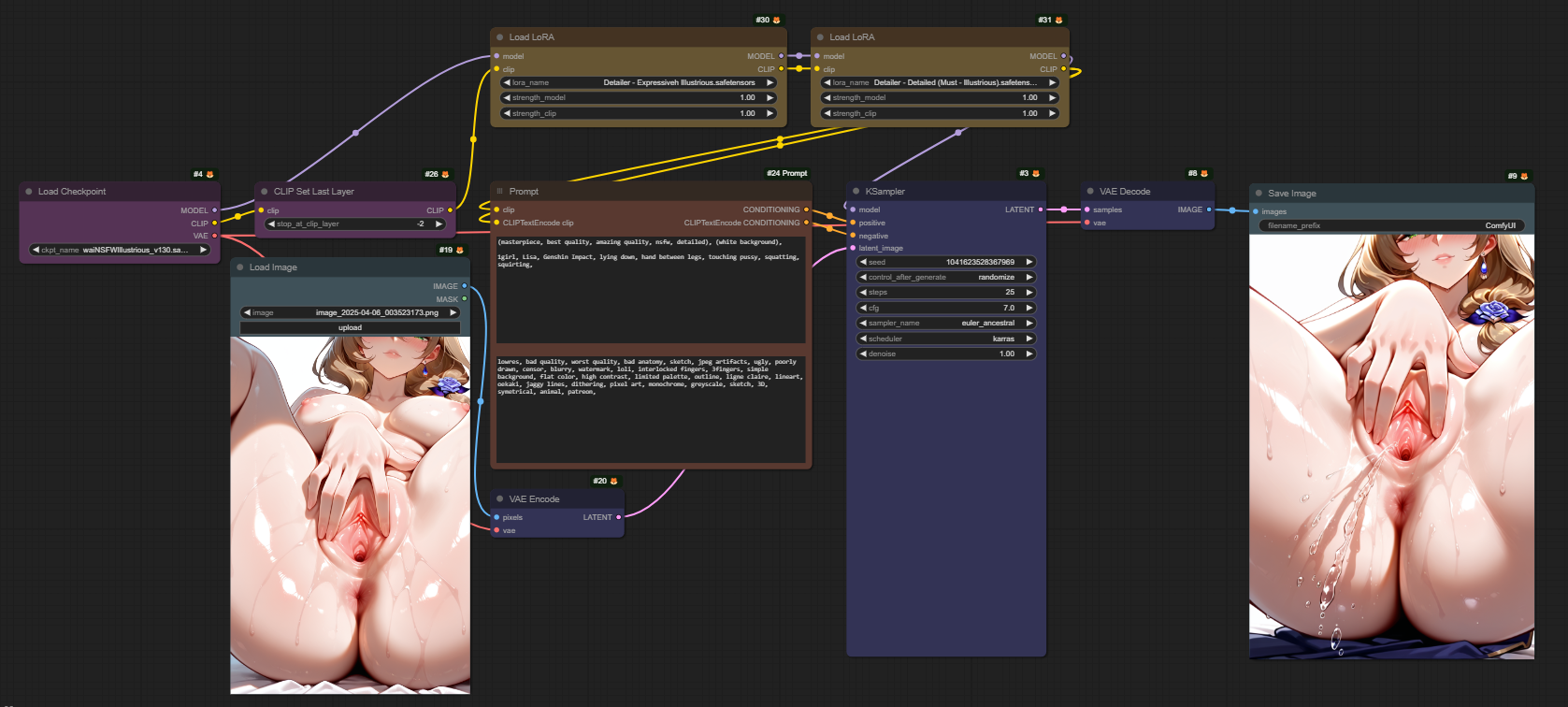Image resolution: width=1568 pixels, height=707 pixels.
Task: Click the seed value 1041623528367969
Action: pos(980,262)
